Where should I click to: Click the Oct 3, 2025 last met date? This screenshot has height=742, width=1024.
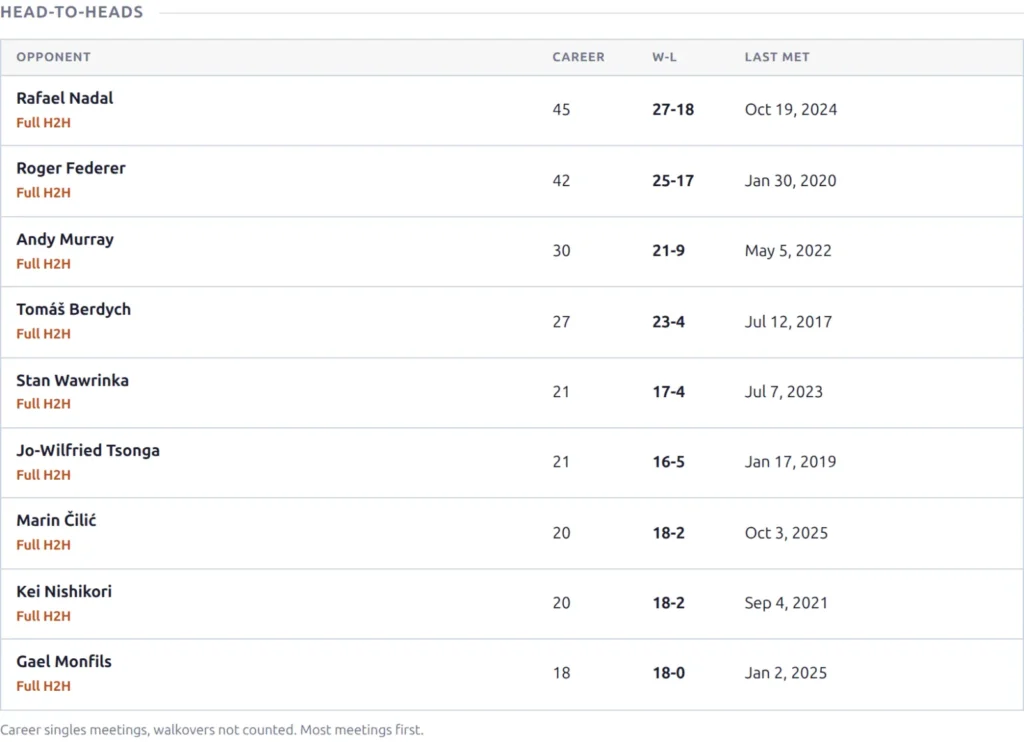pyautogui.click(x=786, y=533)
